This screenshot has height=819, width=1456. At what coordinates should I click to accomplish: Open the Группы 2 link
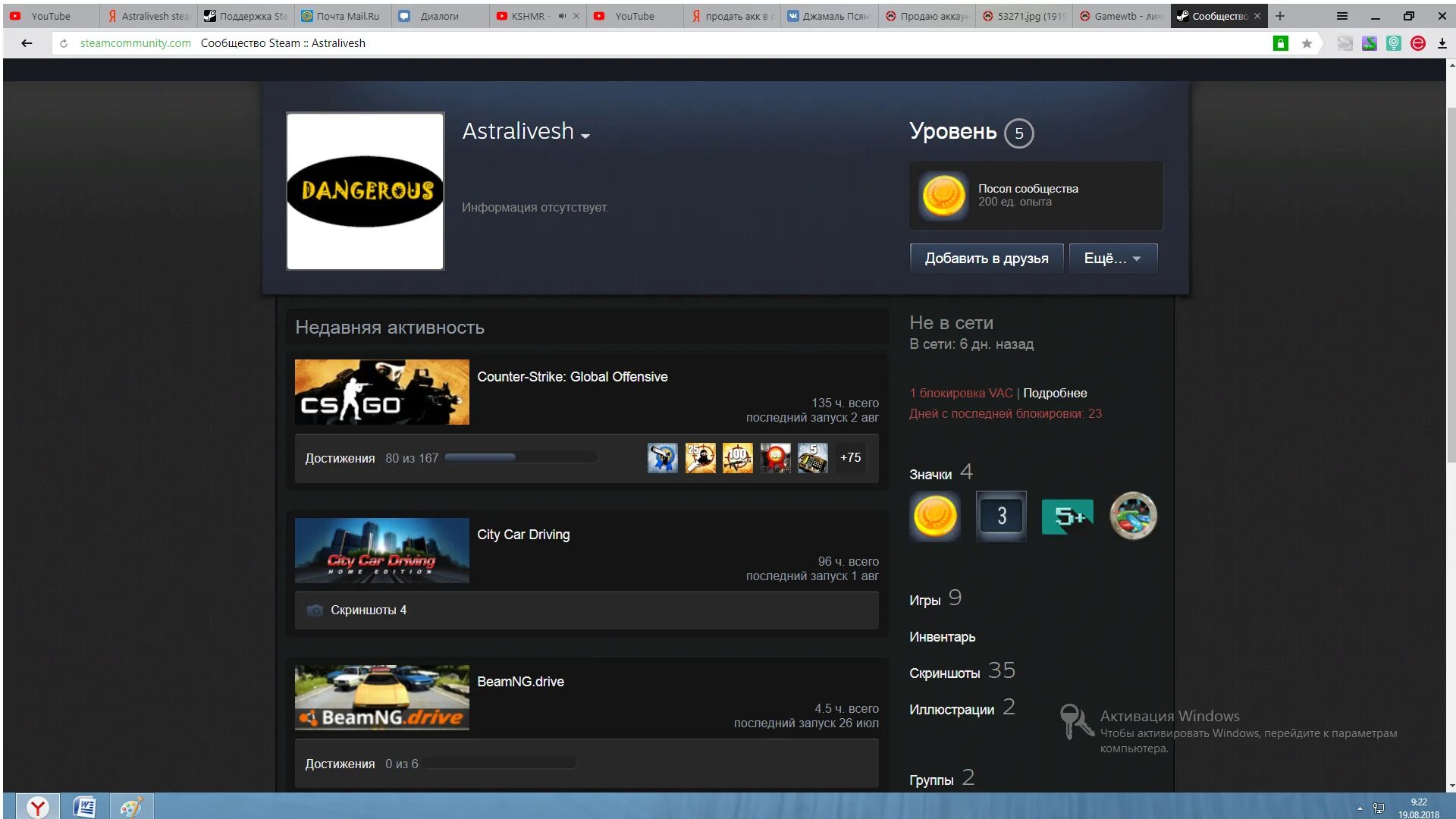coord(942,778)
